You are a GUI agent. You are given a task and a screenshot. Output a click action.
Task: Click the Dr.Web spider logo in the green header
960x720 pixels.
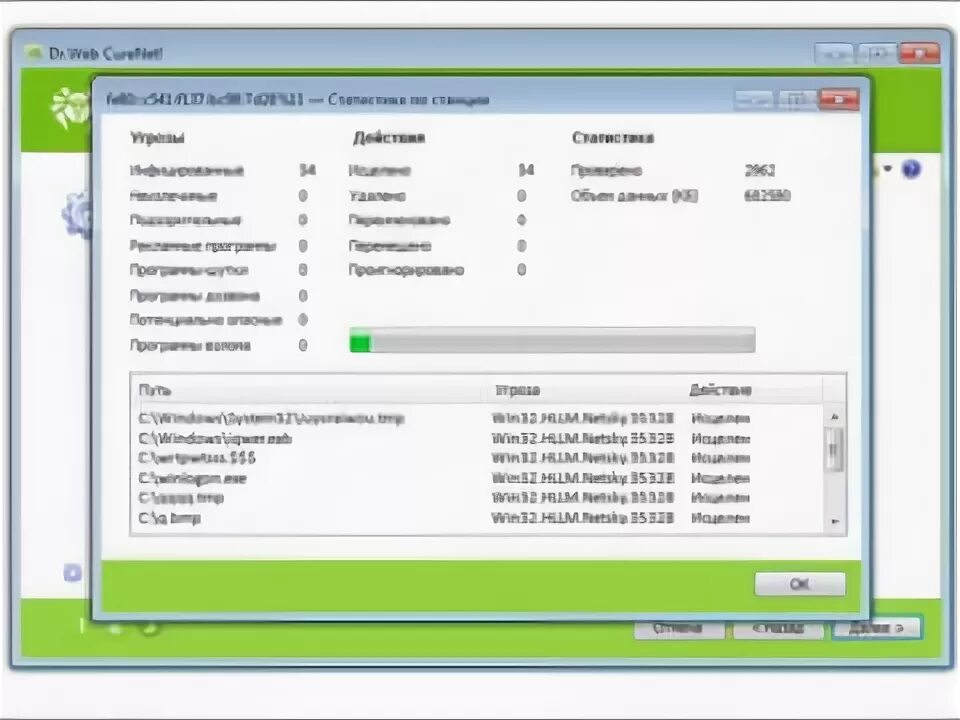point(70,108)
